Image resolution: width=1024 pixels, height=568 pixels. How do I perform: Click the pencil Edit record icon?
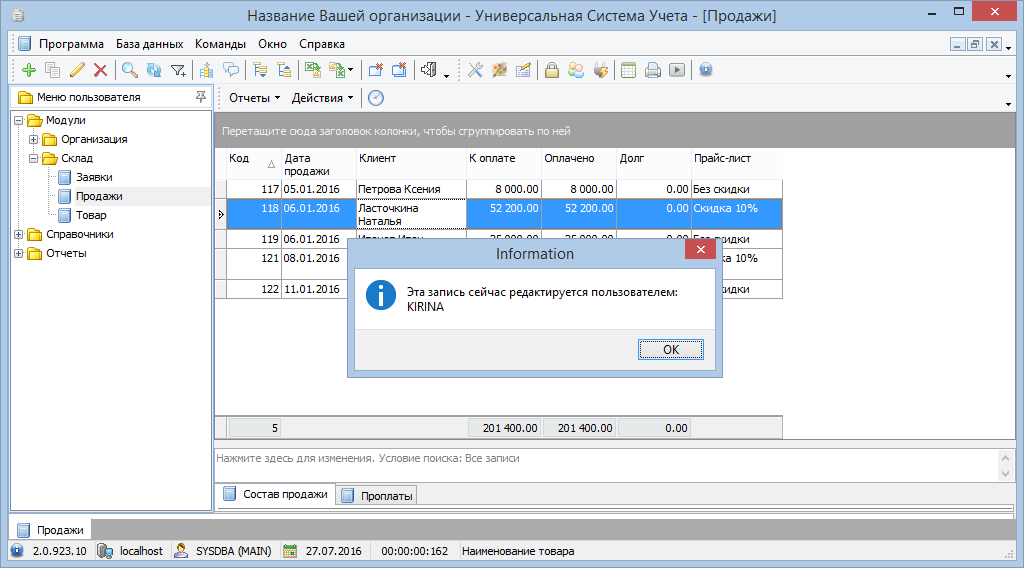click(77, 70)
